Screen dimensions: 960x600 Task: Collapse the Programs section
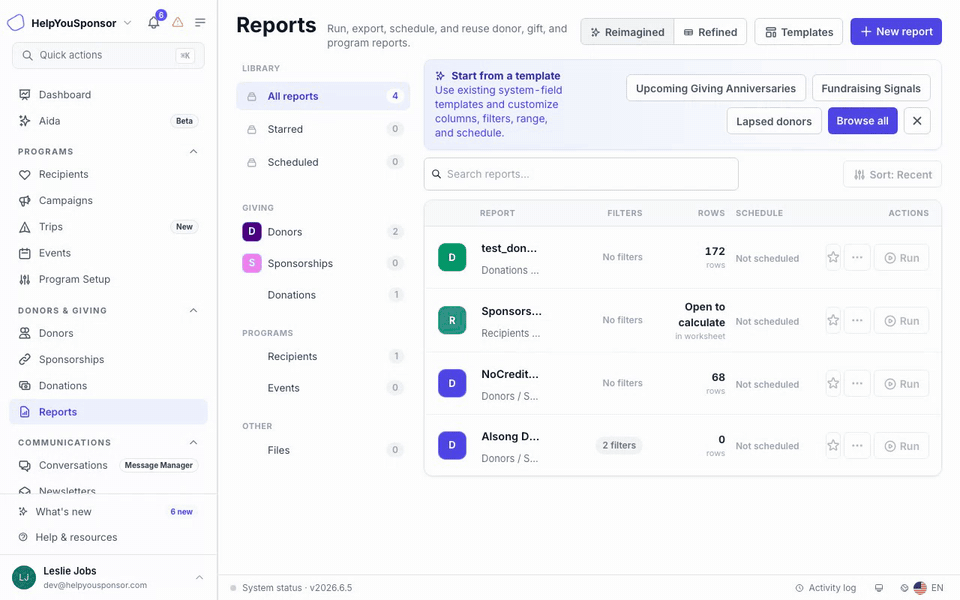(x=193, y=151)
